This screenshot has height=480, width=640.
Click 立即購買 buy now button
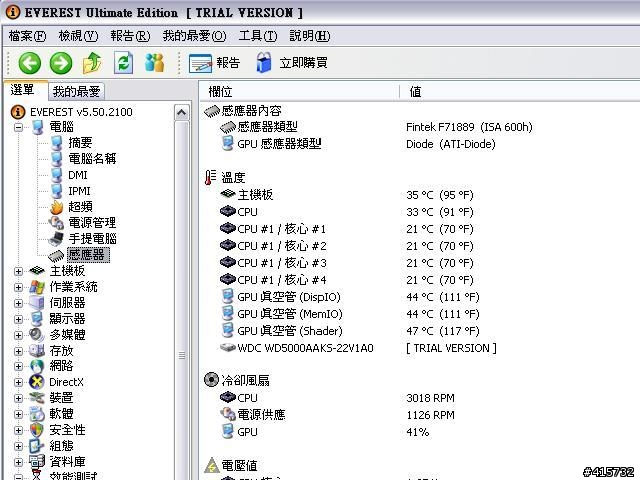291,63
